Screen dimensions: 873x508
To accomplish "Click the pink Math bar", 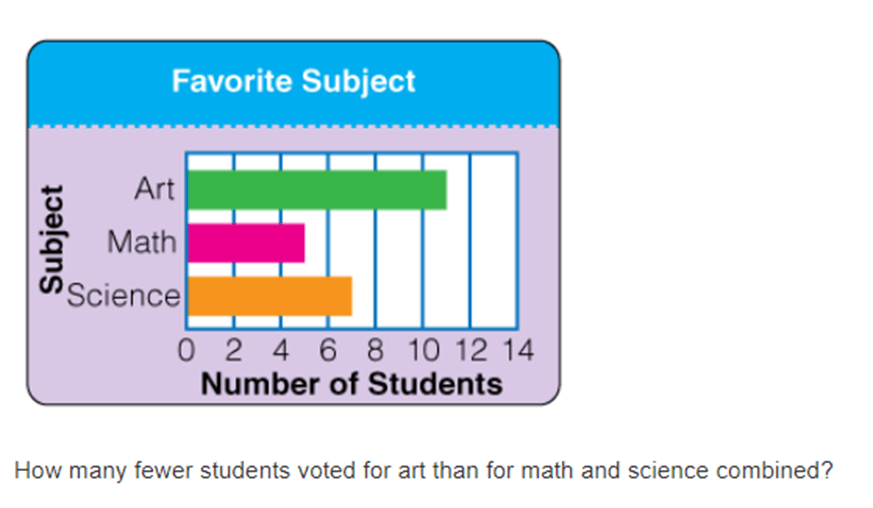I will (247, 243).
